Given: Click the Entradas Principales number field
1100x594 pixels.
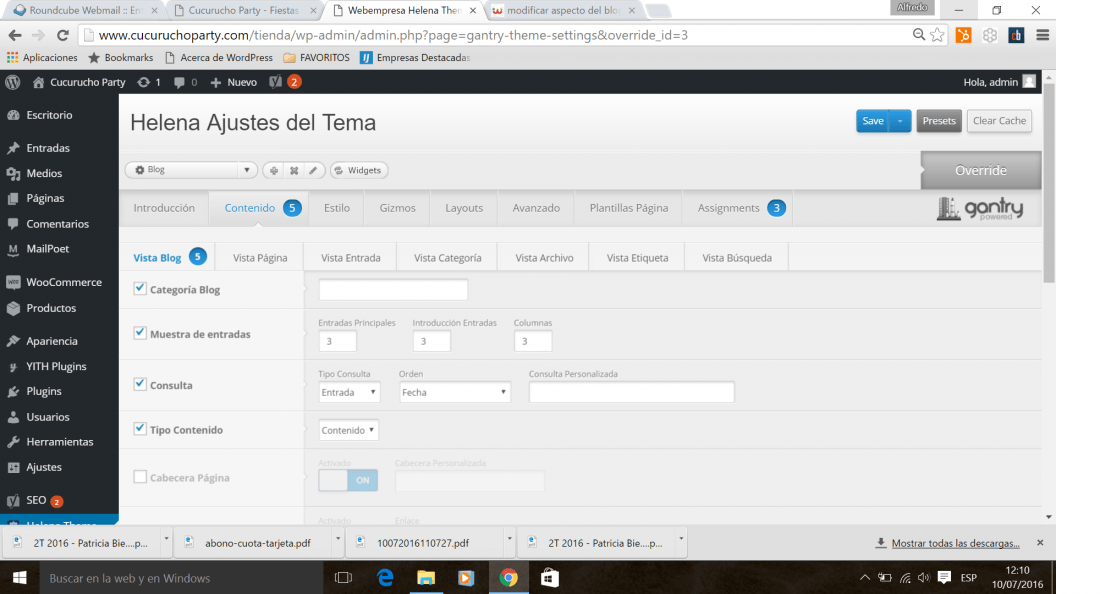Looking at the screenshot, I should pos(337,341).
